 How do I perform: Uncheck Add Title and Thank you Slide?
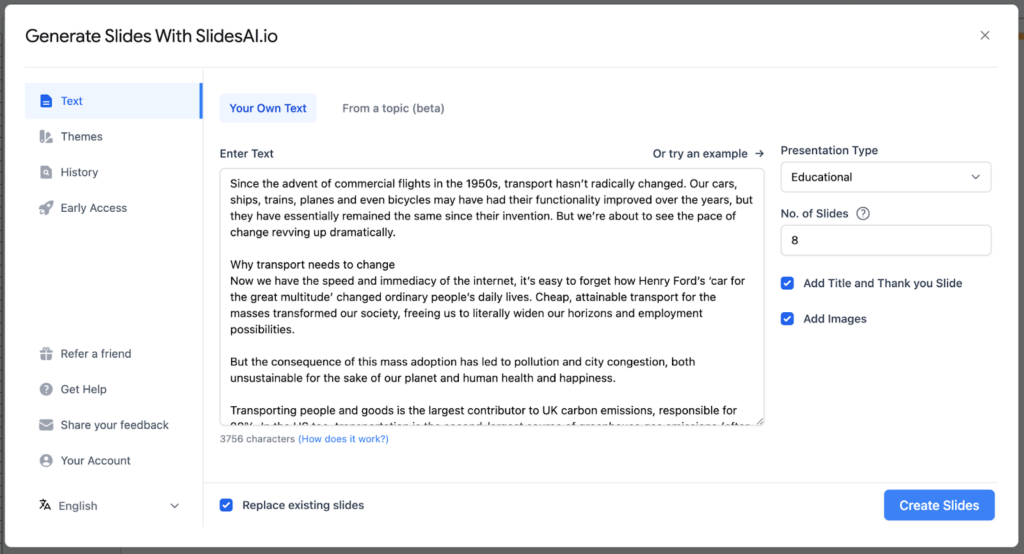click(788, 283)
